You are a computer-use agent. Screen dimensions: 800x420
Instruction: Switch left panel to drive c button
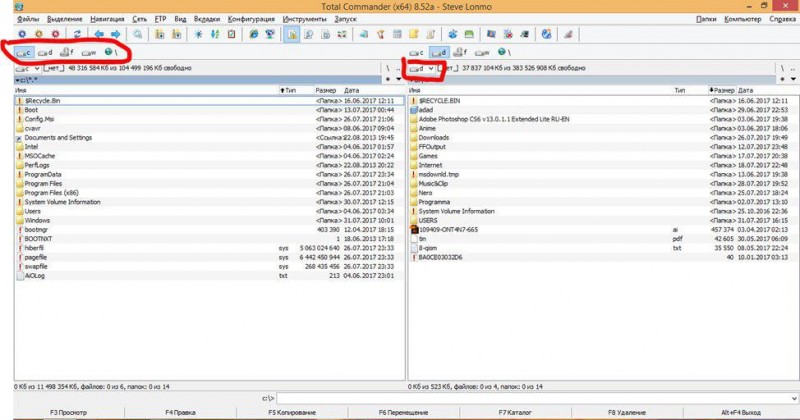point(23,52)
